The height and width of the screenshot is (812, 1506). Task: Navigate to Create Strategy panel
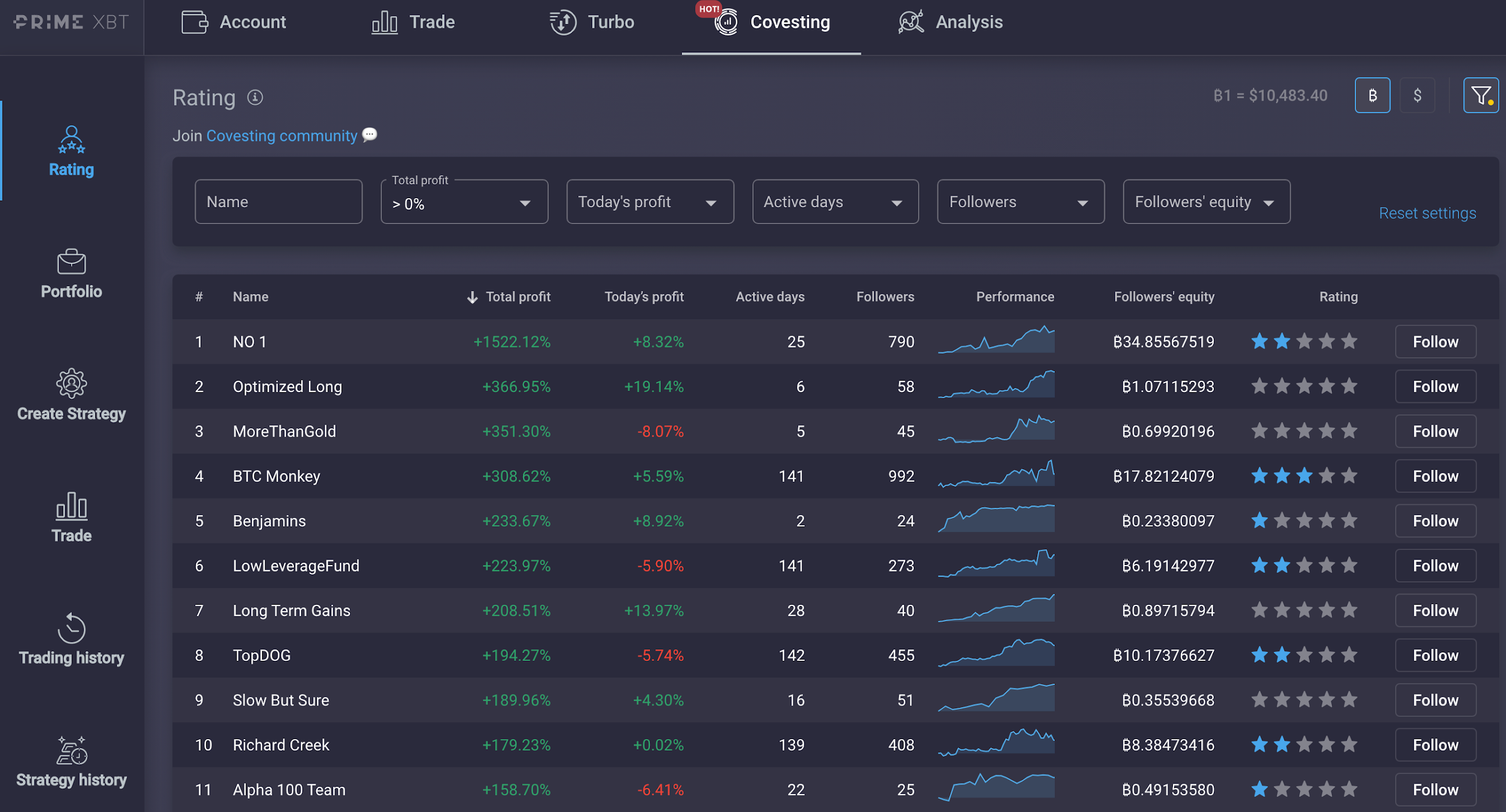71,395
